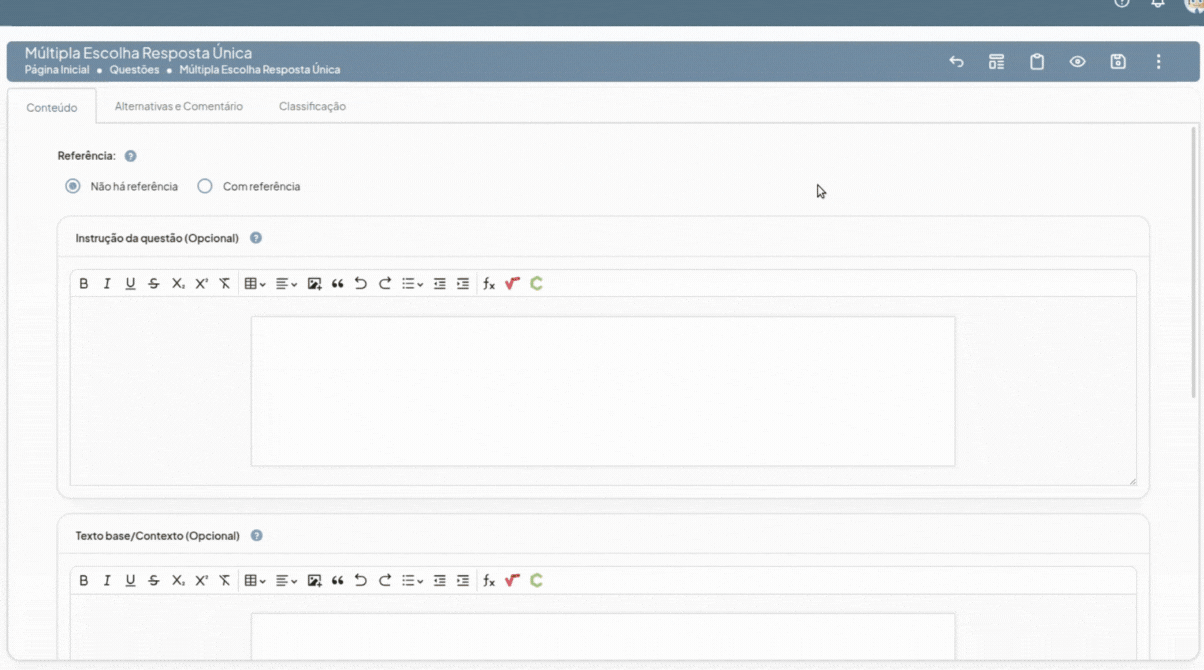Click inside the Instrução da questão text area
This screenshot has width=1204, height=670.
602,391
